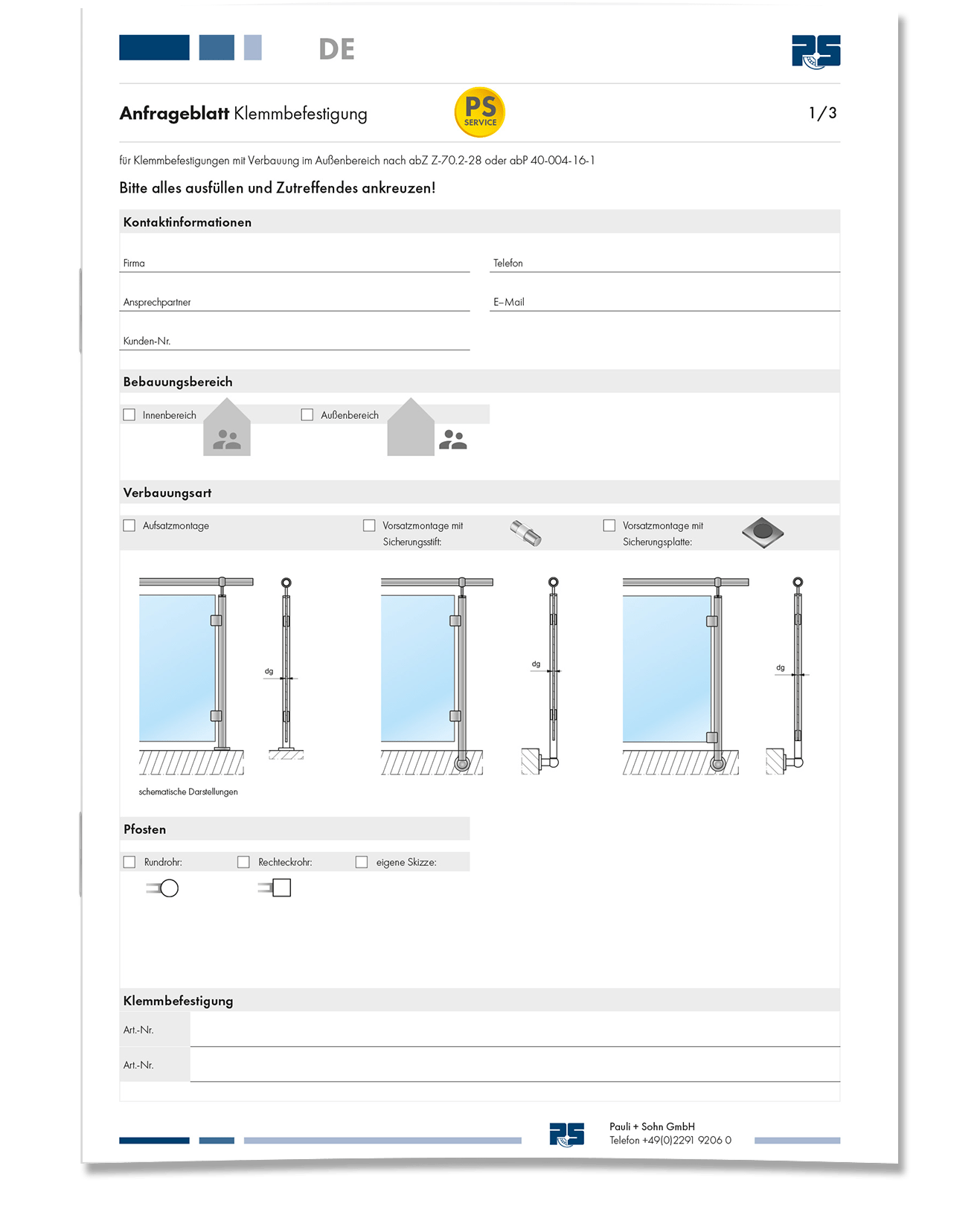Tick the eigene Skizze checkbox
This screenshot has width=980, height=1212.
362,862
